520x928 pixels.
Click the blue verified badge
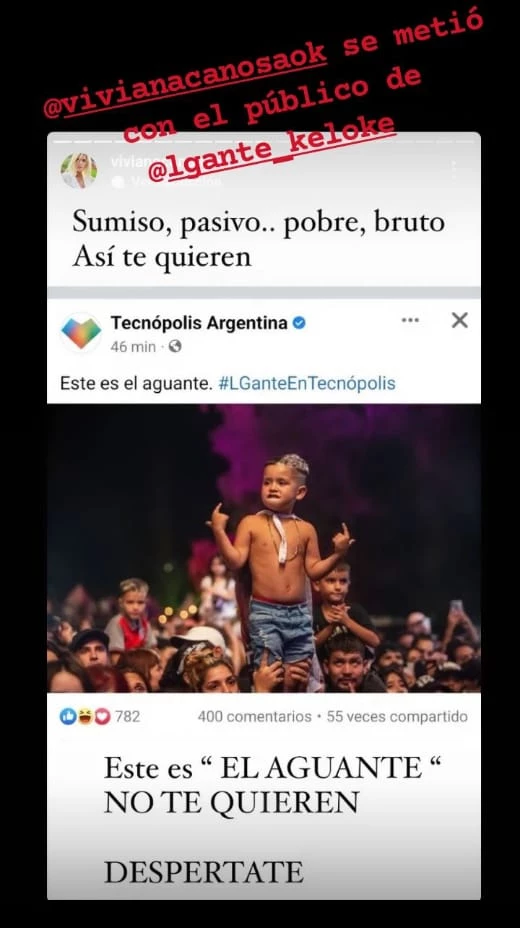[299, 323]
